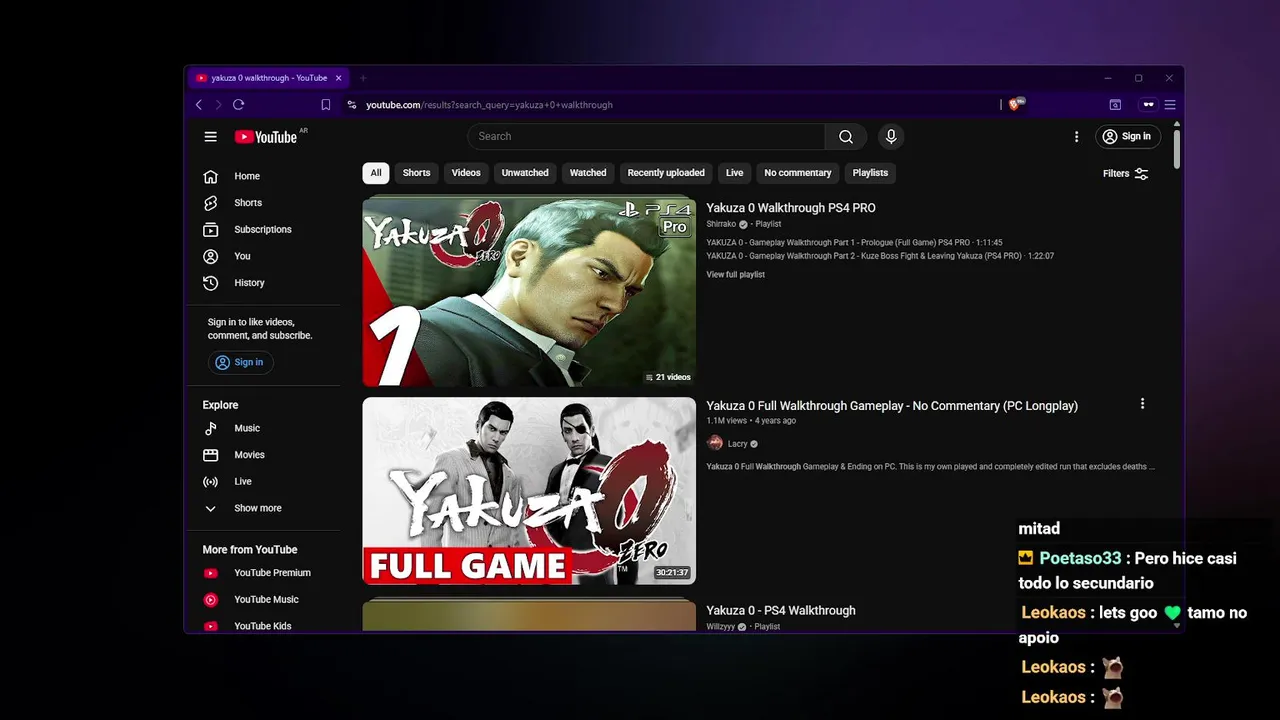The width and height of the screenshot is (1280, 720).
Task: Click the site settings icon in address bar
Action: click(x=351, y=105)
